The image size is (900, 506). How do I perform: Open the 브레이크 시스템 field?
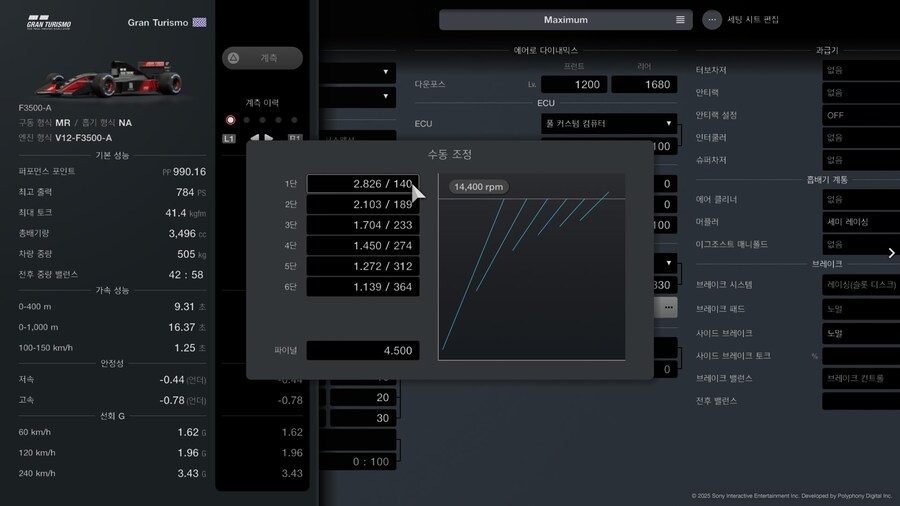pyautogui.click(x=861, y=285)
